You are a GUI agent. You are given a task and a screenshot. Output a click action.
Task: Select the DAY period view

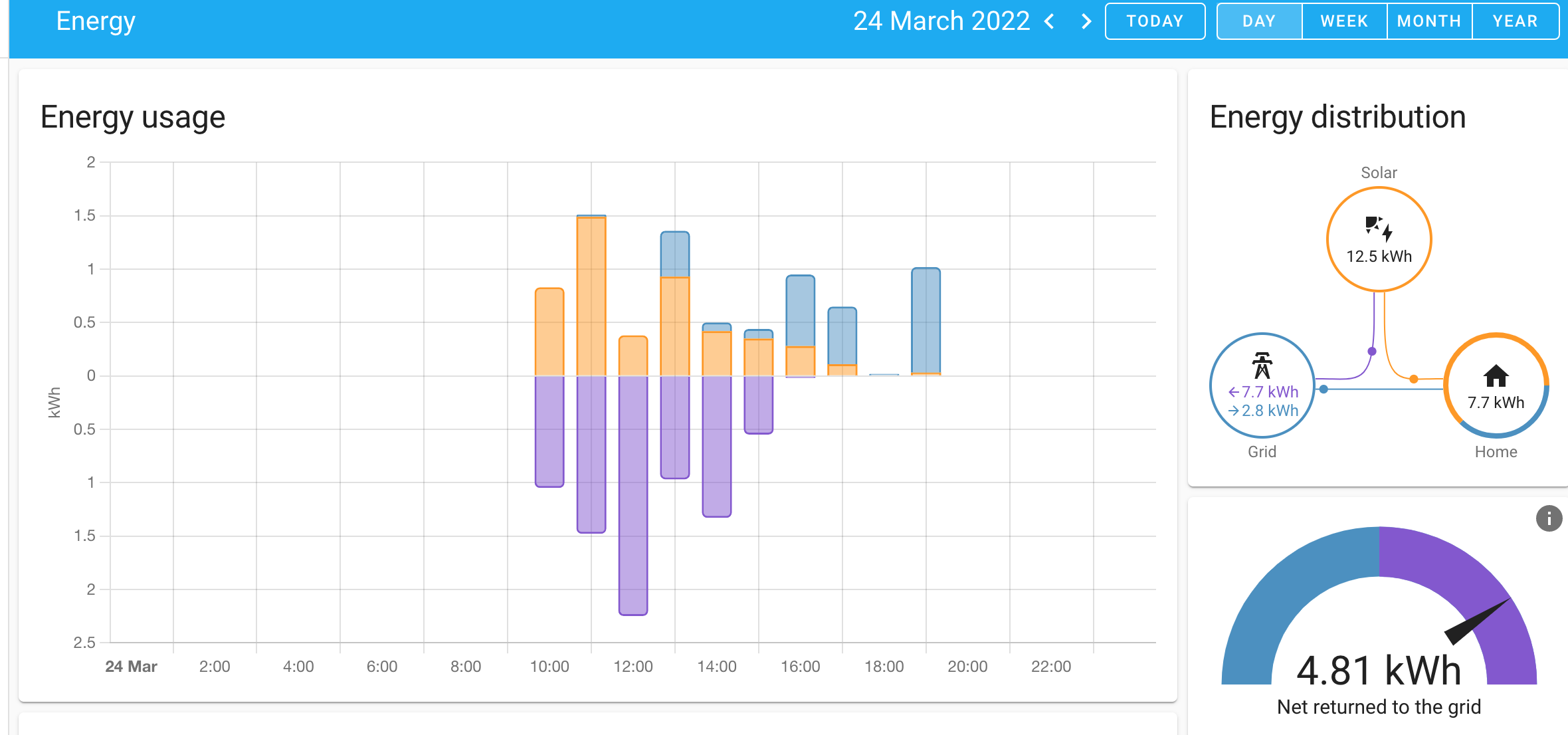(x=1259, y=21)
